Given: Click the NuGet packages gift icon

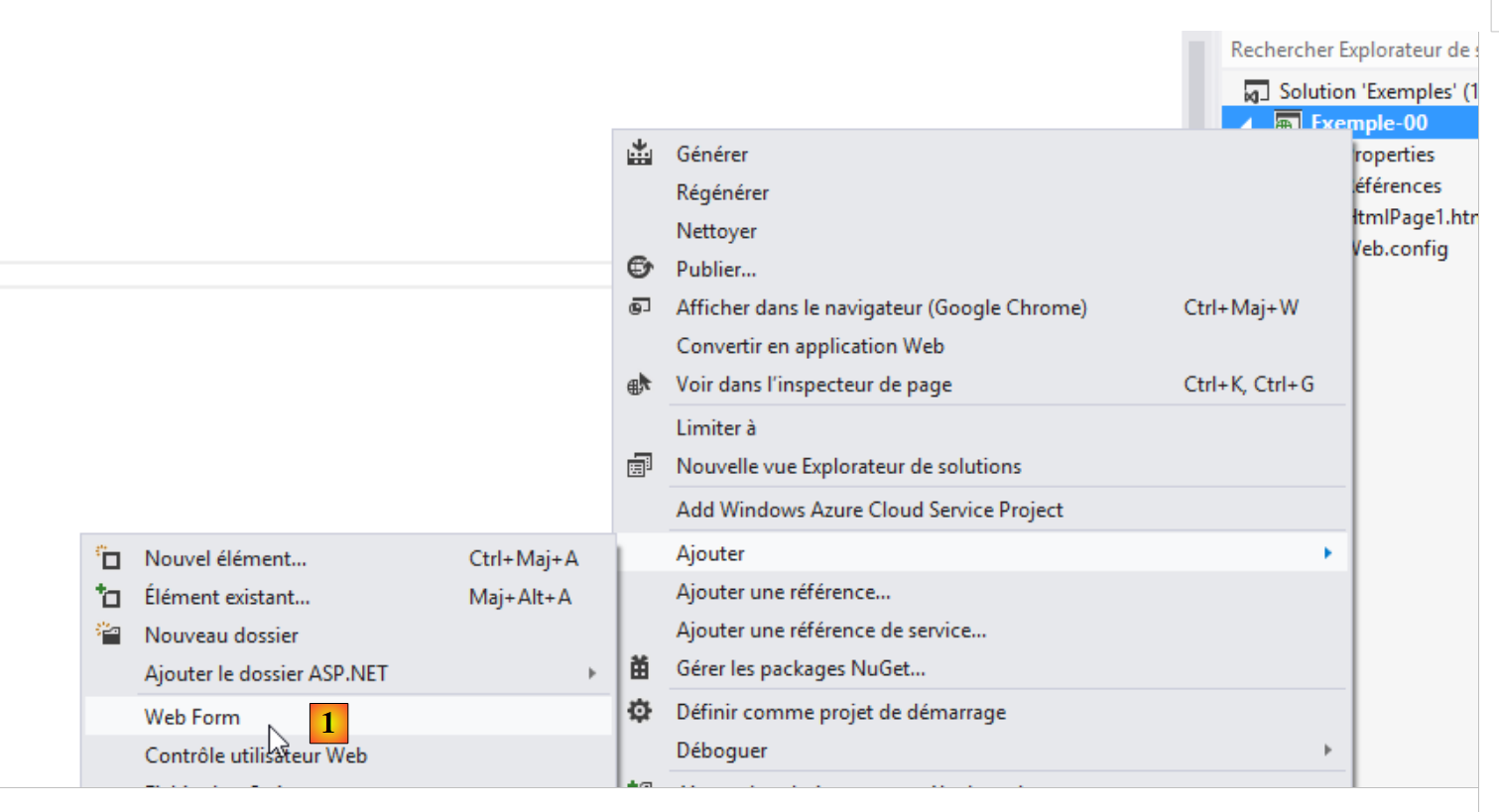Looking at the screenshot, I should [640, 668].
